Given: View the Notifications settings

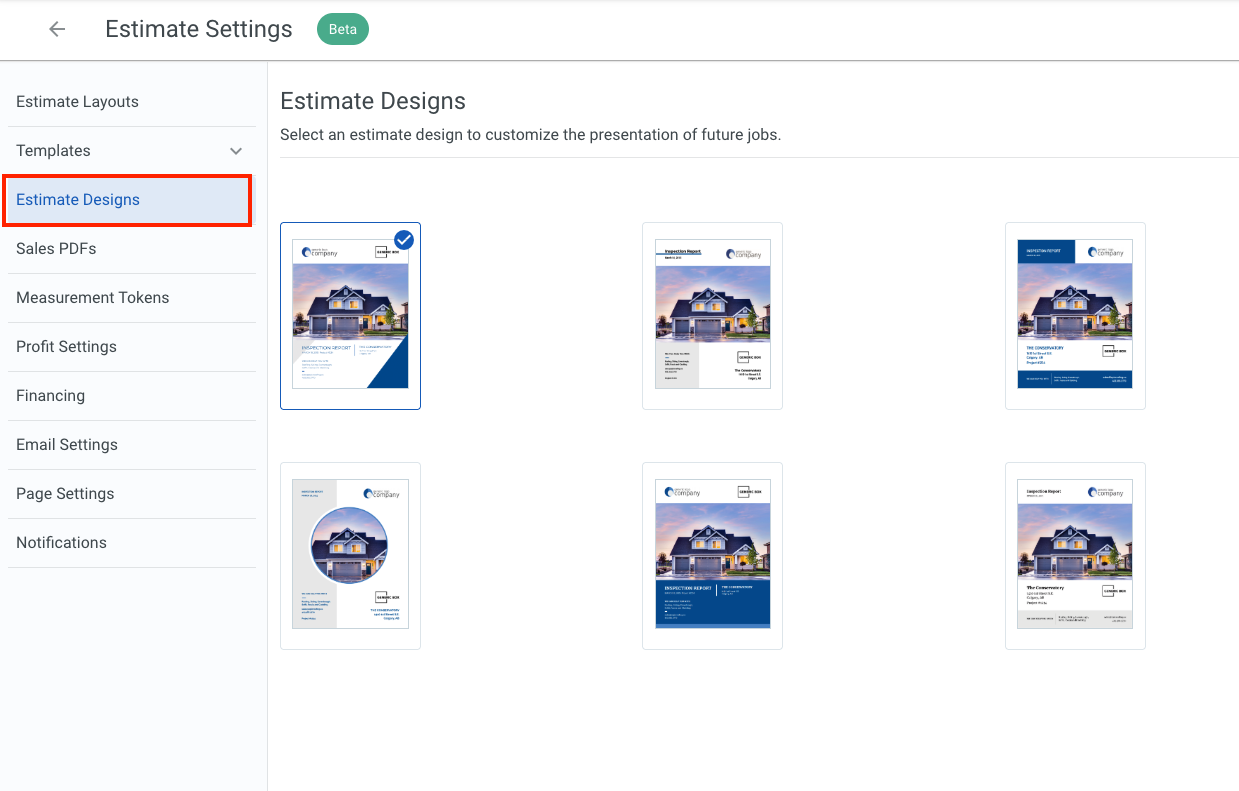Looking at the screenshot, I should [61, 542].
